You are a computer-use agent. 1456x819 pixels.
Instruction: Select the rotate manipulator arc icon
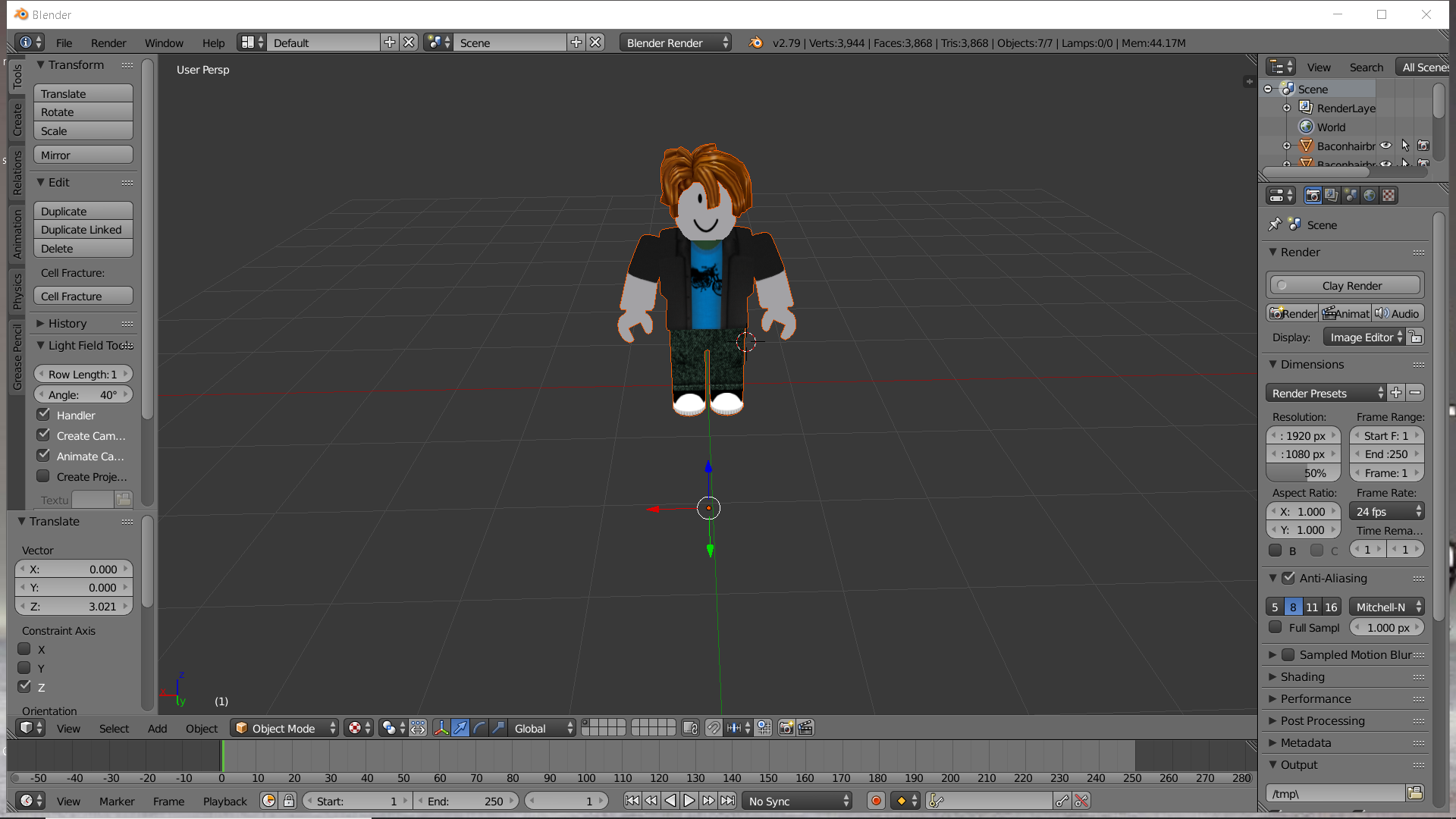[479, 728]
